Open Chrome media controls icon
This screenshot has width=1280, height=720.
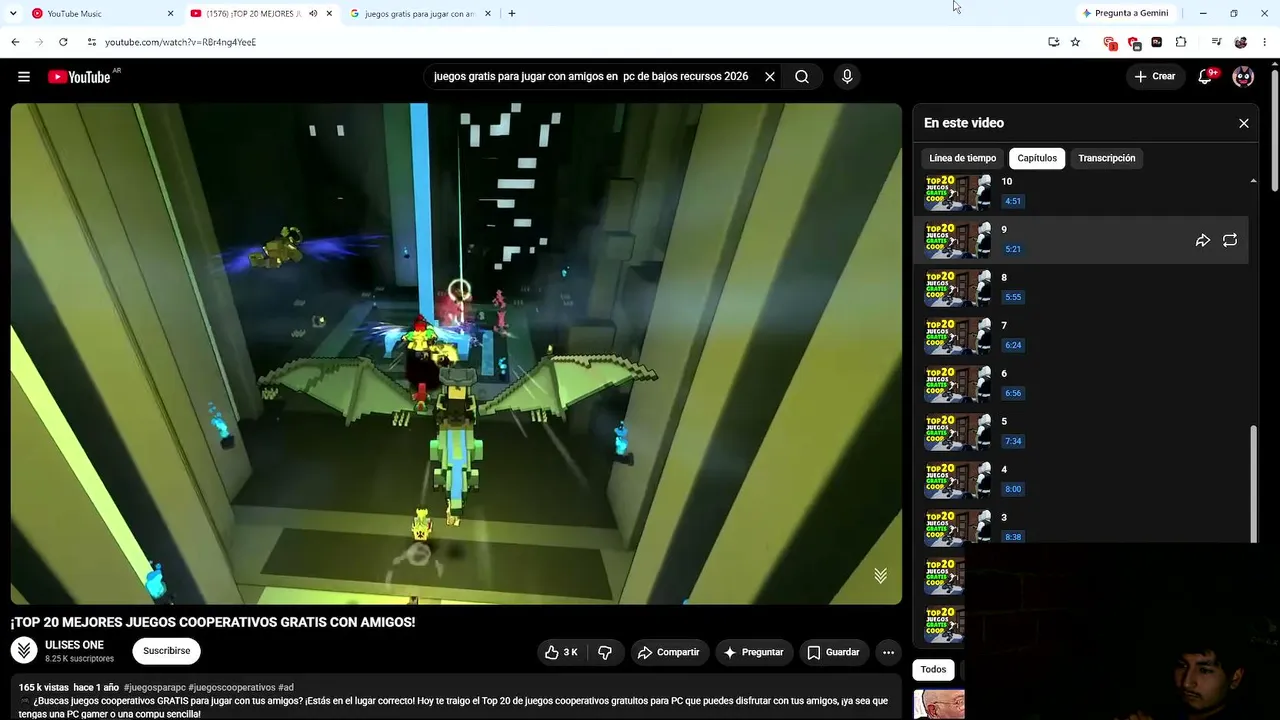click(x=1216, y=42)
